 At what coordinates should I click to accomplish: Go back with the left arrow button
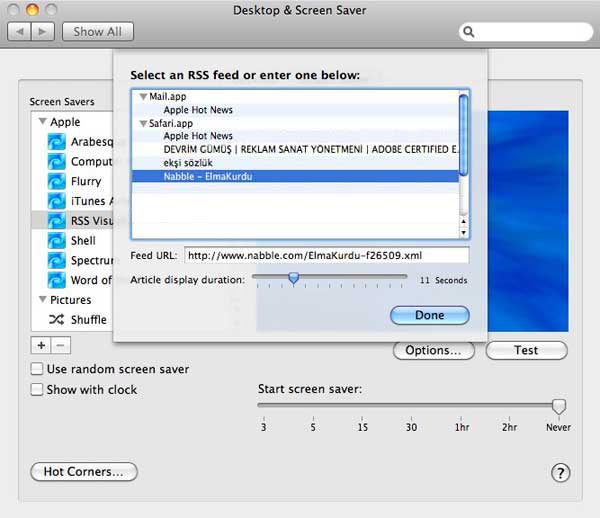20,31
